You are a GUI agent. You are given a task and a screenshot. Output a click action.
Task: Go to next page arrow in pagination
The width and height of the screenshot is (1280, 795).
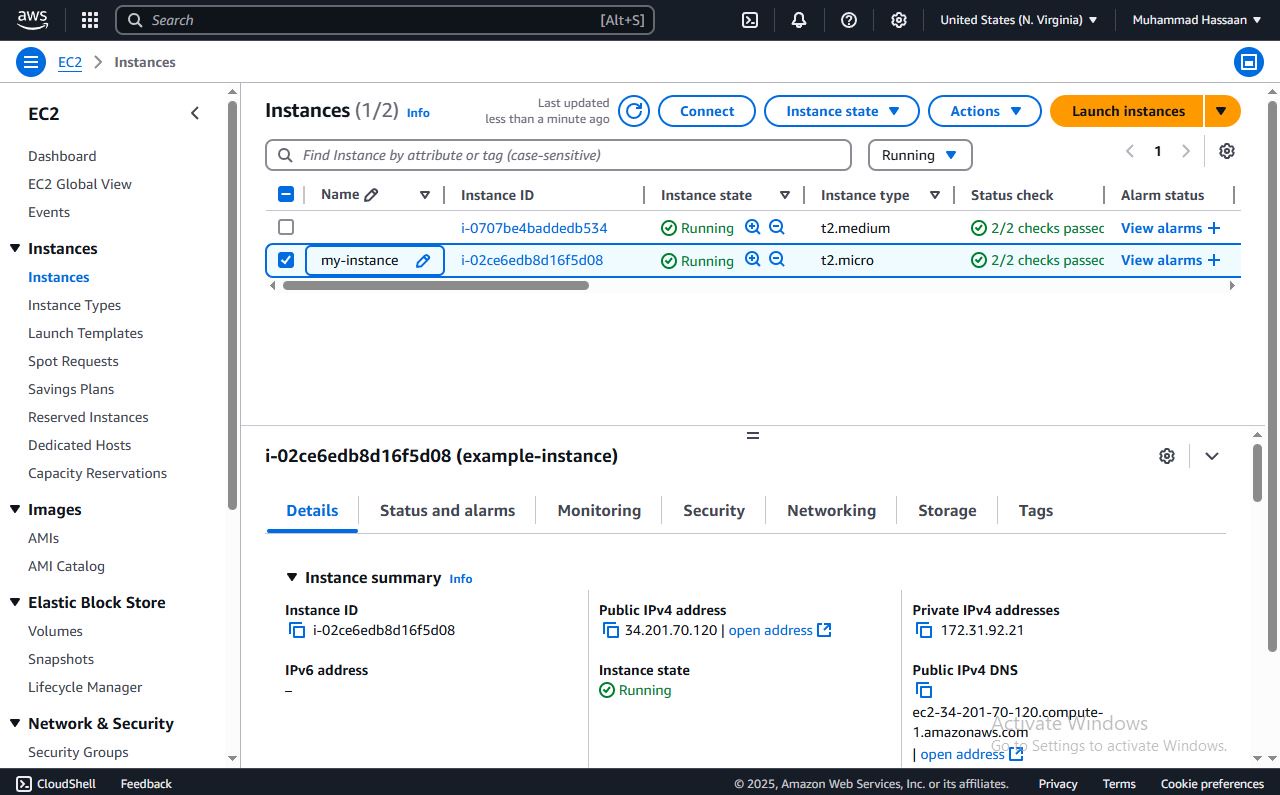pyautogui.click(x=1186, y=151)
